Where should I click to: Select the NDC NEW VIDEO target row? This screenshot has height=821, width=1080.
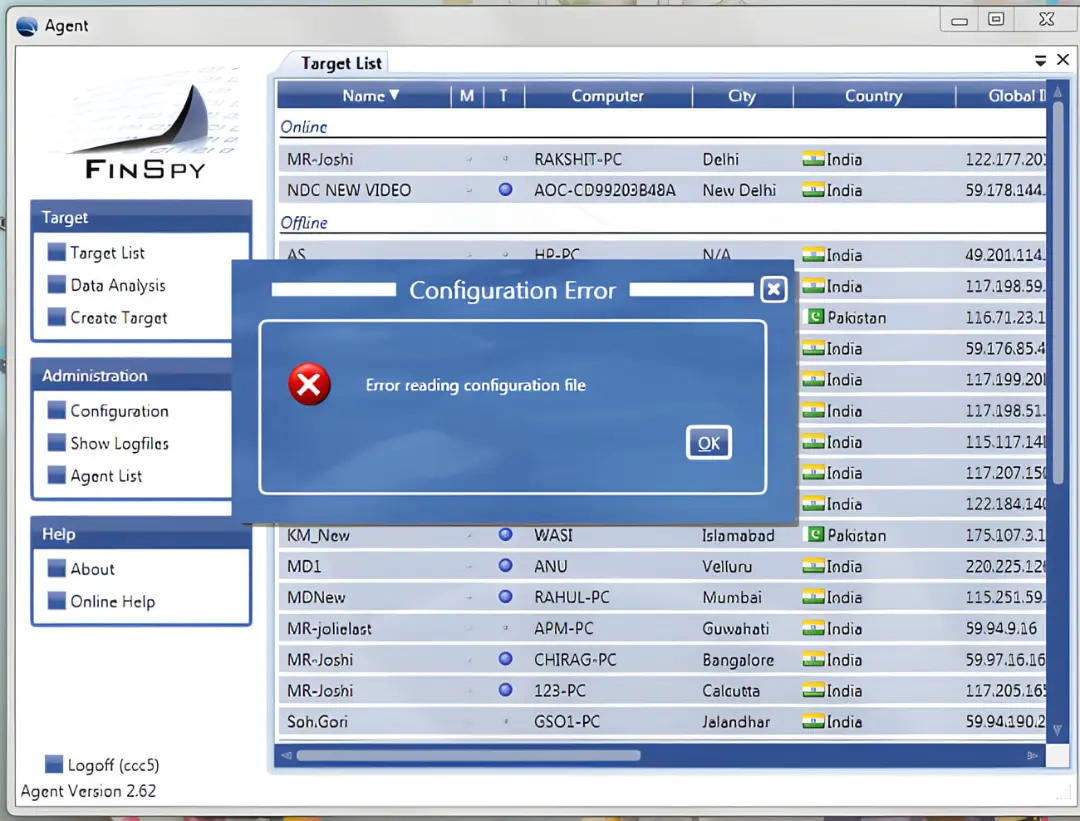click(x=662, y=190)
